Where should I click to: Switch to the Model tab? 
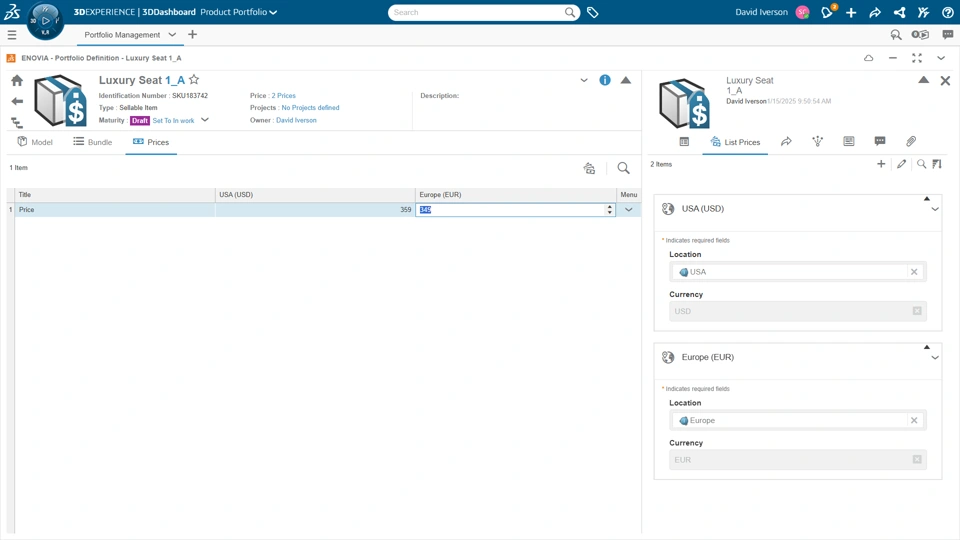coord(35,142)
